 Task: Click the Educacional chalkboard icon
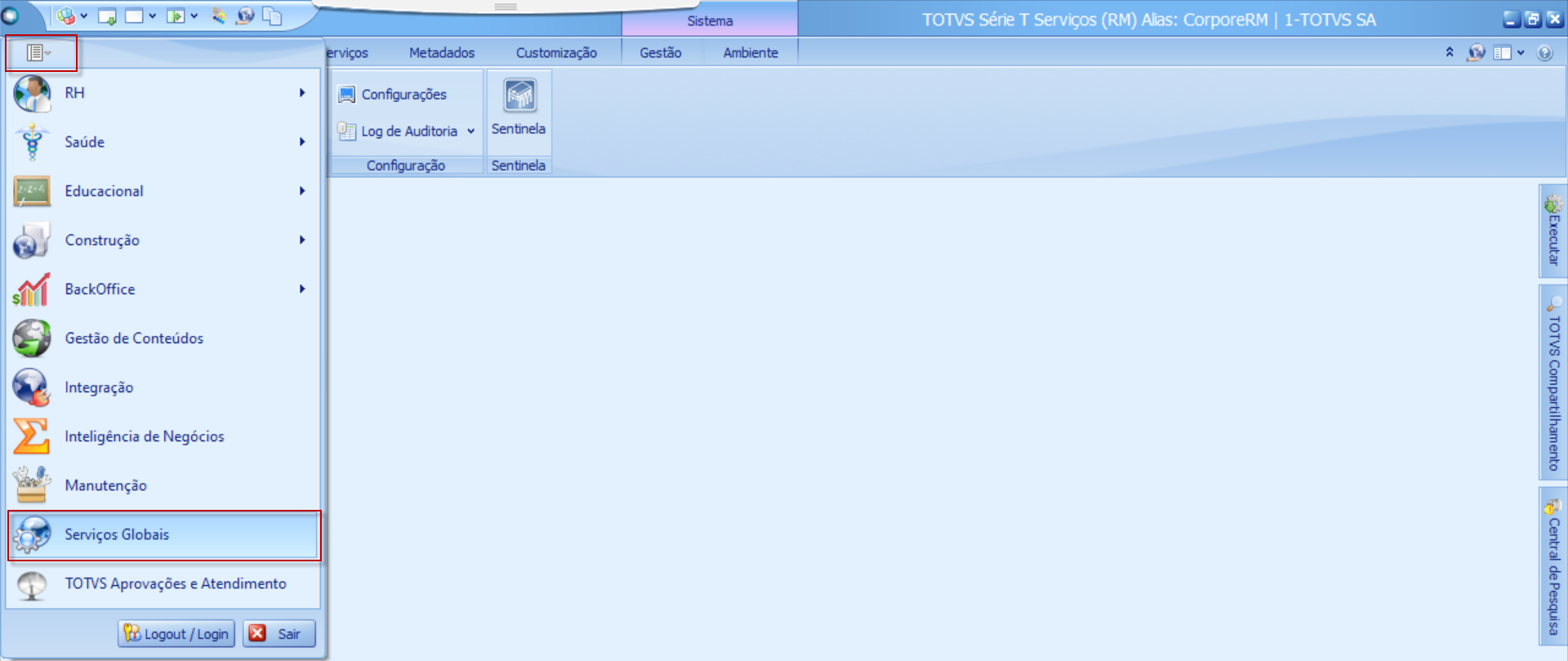(x=32, y=191)
